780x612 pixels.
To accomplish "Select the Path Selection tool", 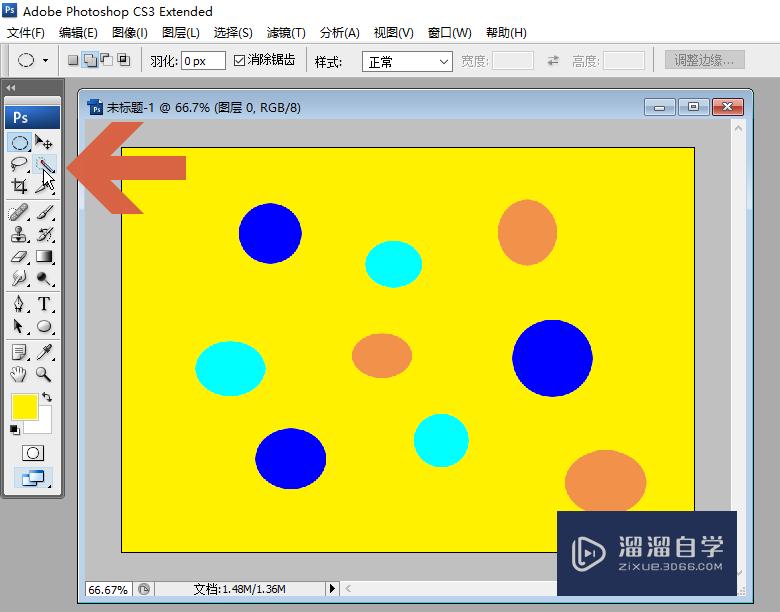I will coord(19,326).
